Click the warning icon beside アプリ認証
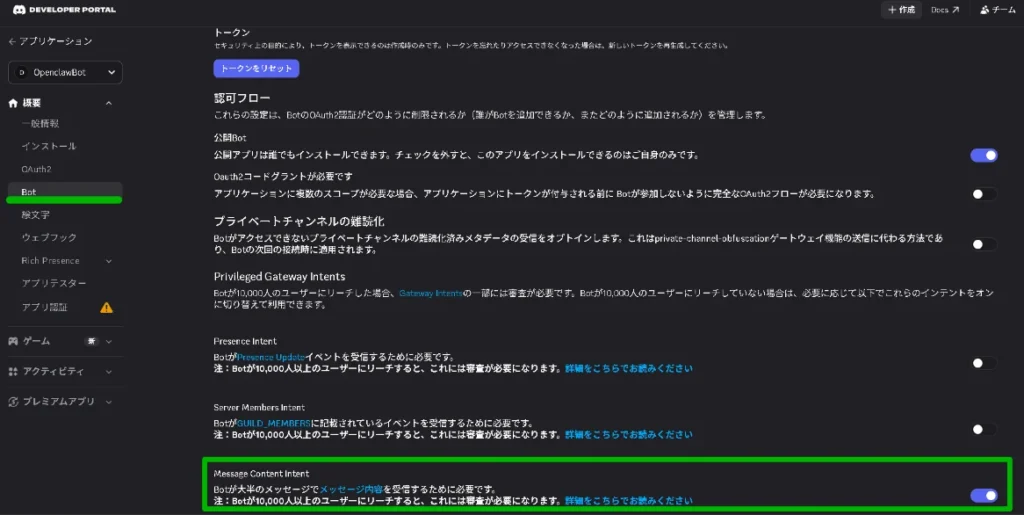The height and width of the screenshot is (515, 1024). coord(106,307)
